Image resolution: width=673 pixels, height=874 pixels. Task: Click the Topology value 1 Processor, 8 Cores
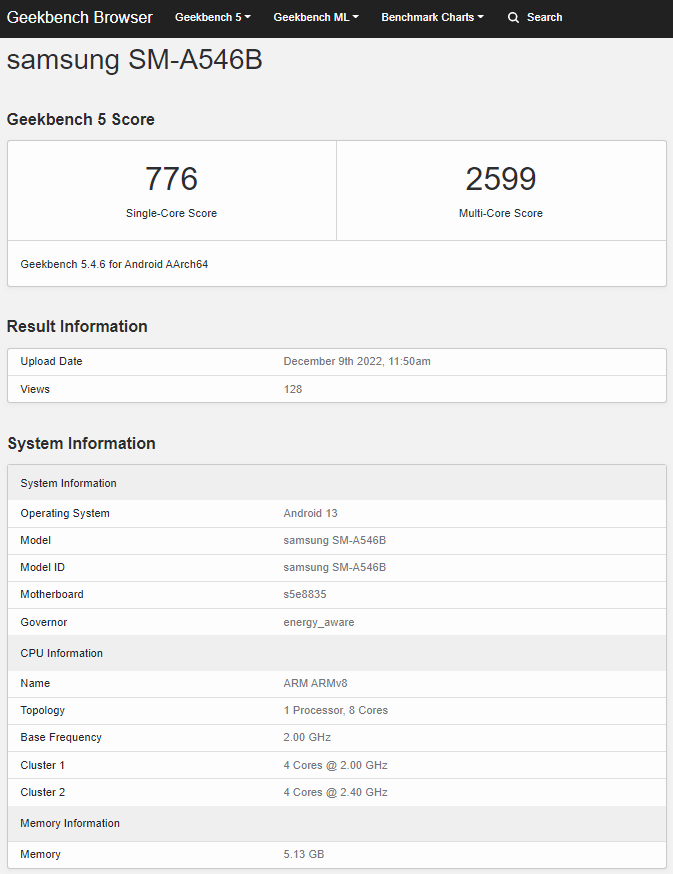(336, 711)
